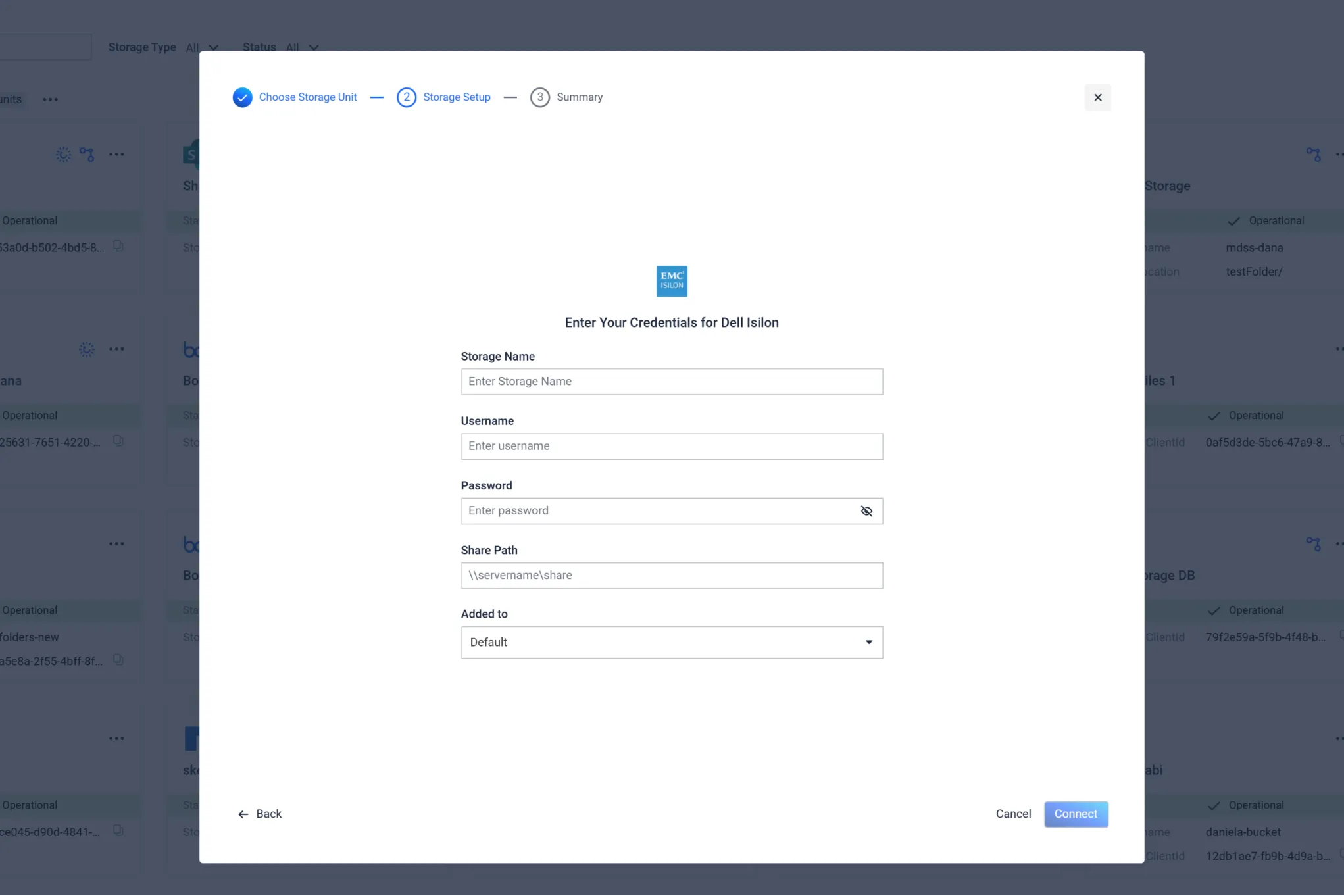
Task: Open the Added to Default dropdown
Action: [671, 642]
